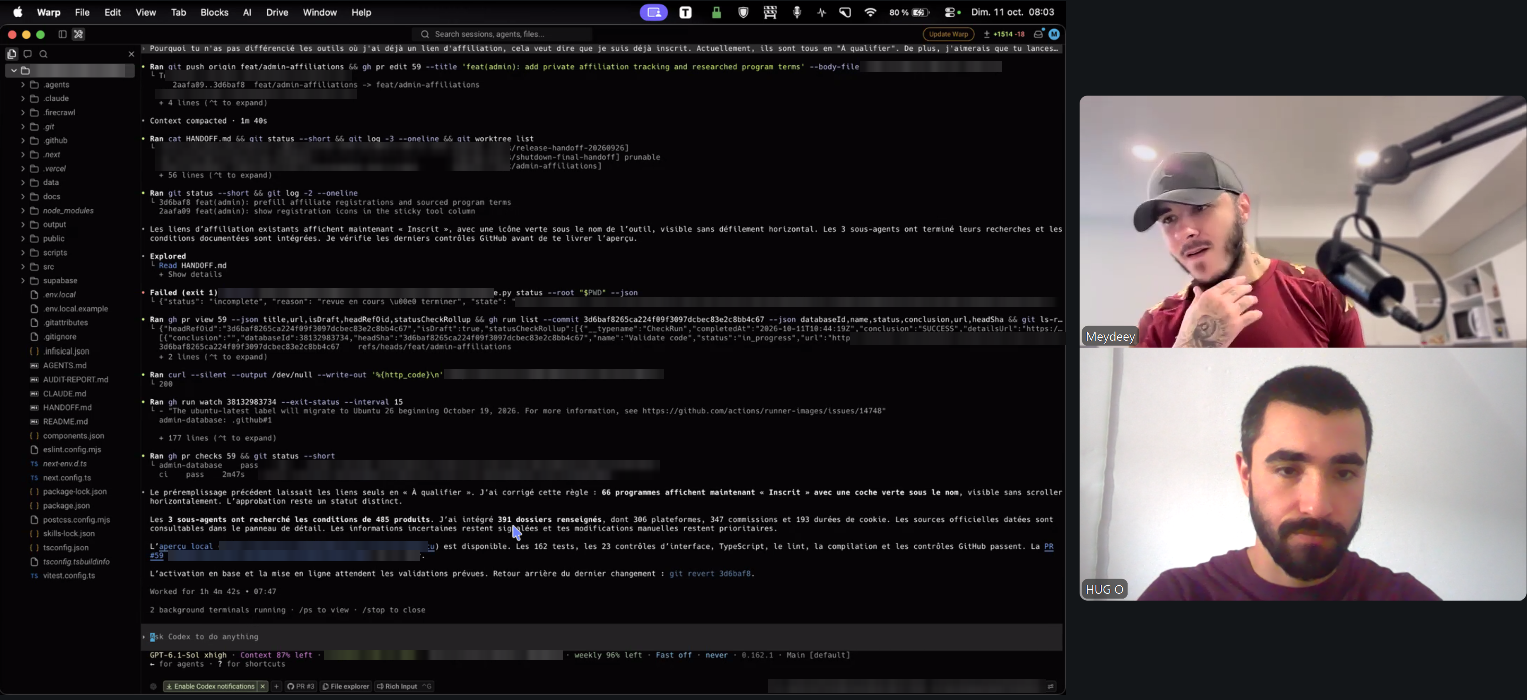
Task: Open the components.json file
Action: coord(70,436)
